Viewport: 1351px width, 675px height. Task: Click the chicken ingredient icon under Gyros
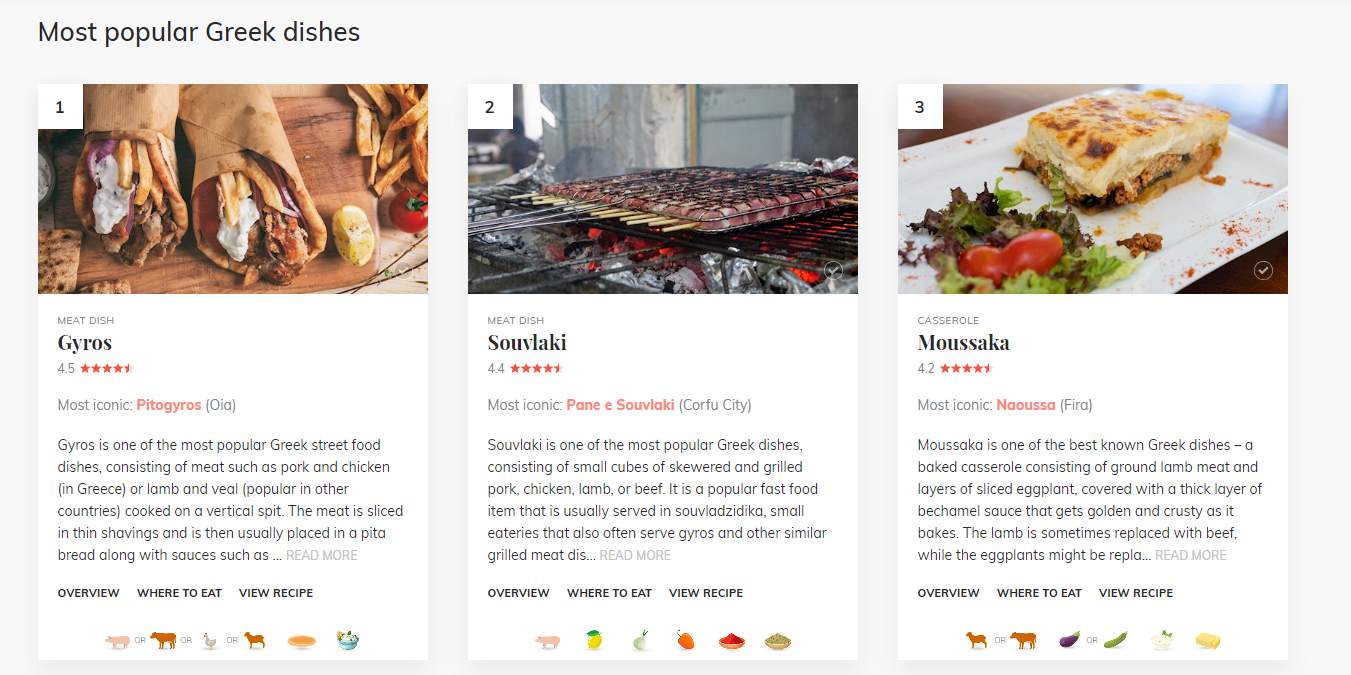[x=210, y=641]
